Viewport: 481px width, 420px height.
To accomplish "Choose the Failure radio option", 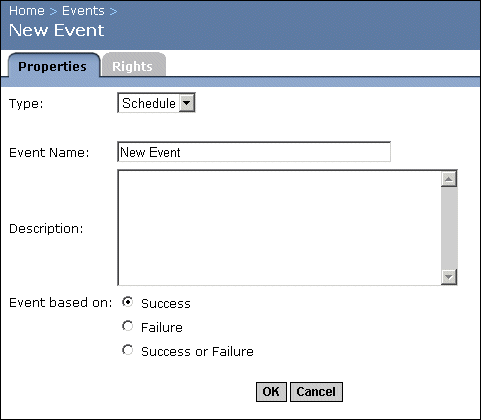I will [x=127, y=326].
